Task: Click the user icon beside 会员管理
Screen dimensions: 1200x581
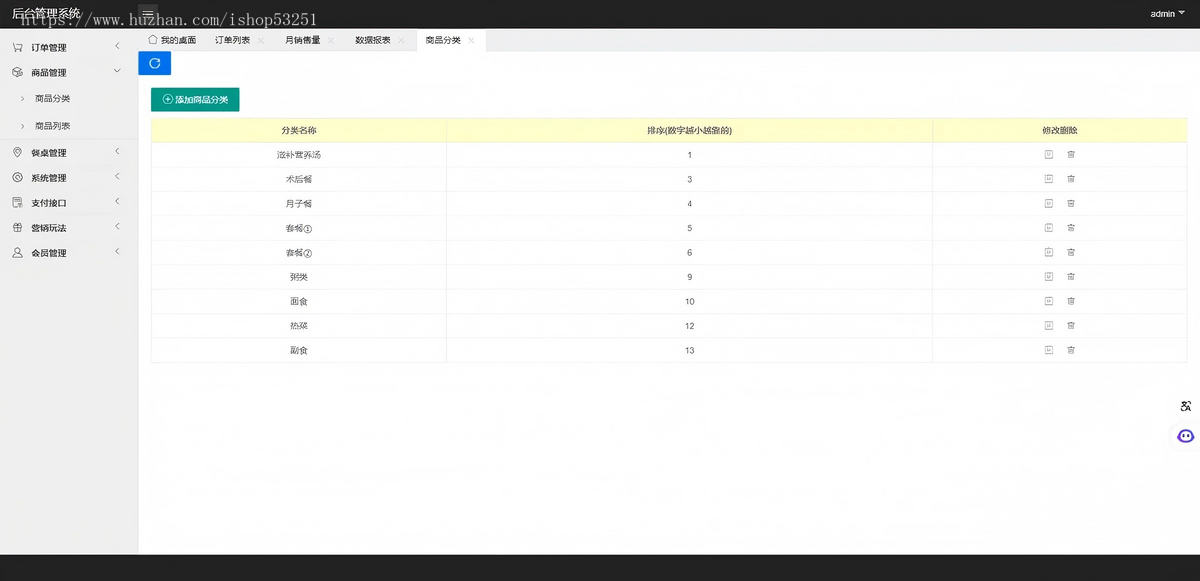Action: [18, 253]
